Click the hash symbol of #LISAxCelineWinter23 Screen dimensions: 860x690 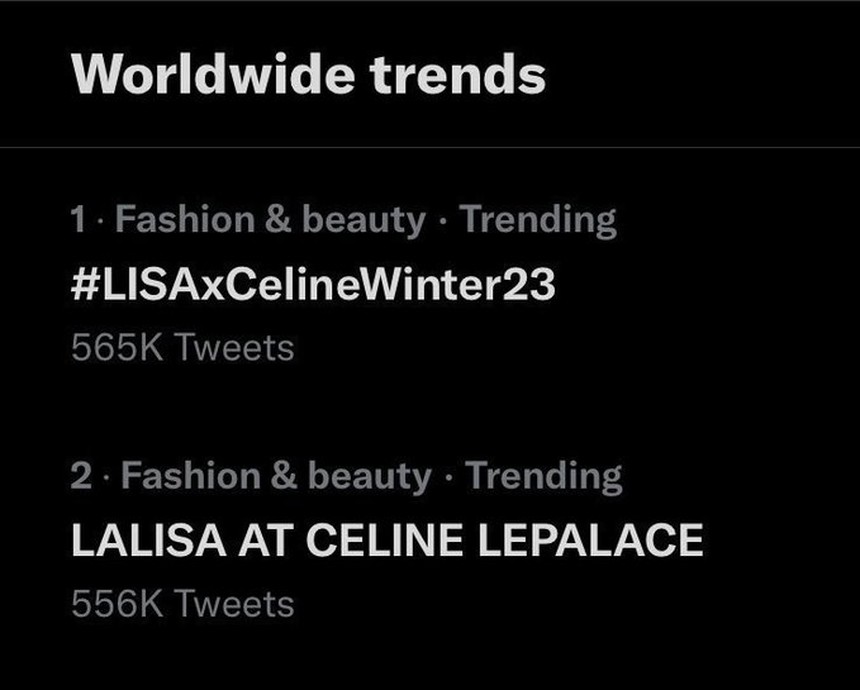point(84,285)
